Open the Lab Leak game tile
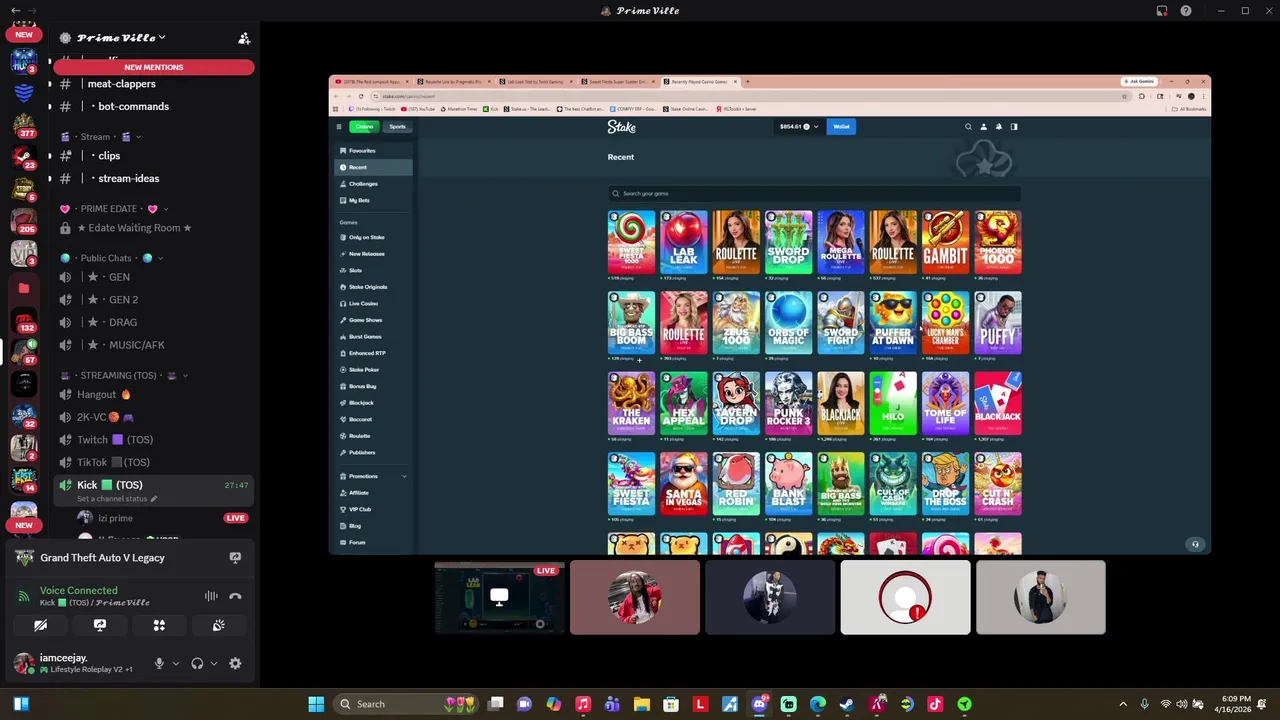This screenshot has width=1280, height=720. click(x=684, y=242)
